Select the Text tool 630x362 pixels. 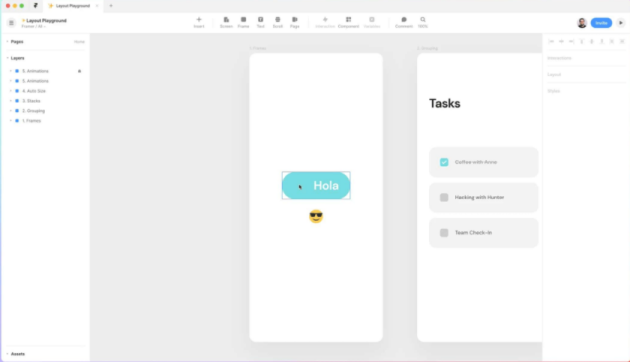click(260, 22)
